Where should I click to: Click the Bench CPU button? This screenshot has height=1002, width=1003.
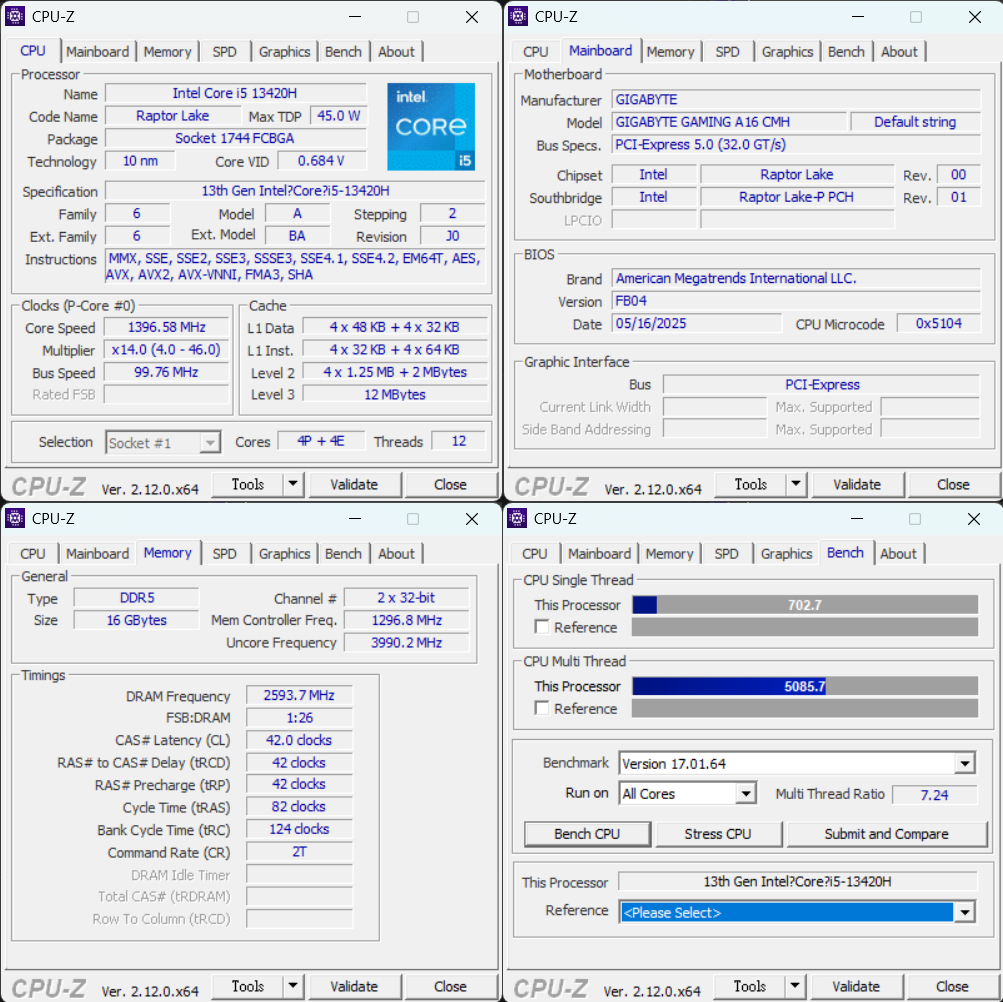point(587,834)
